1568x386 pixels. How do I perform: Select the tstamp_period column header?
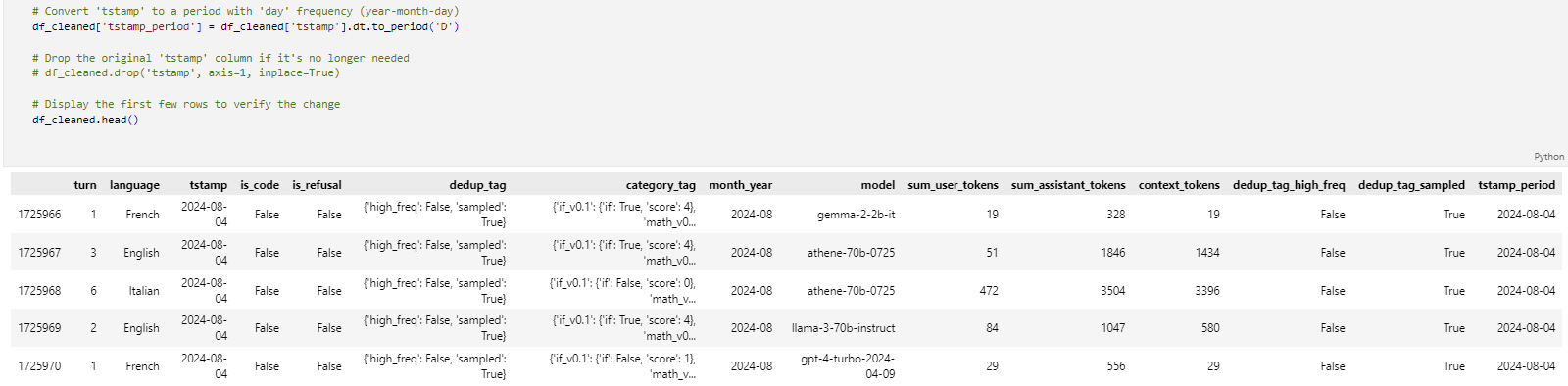point(1516,185)
